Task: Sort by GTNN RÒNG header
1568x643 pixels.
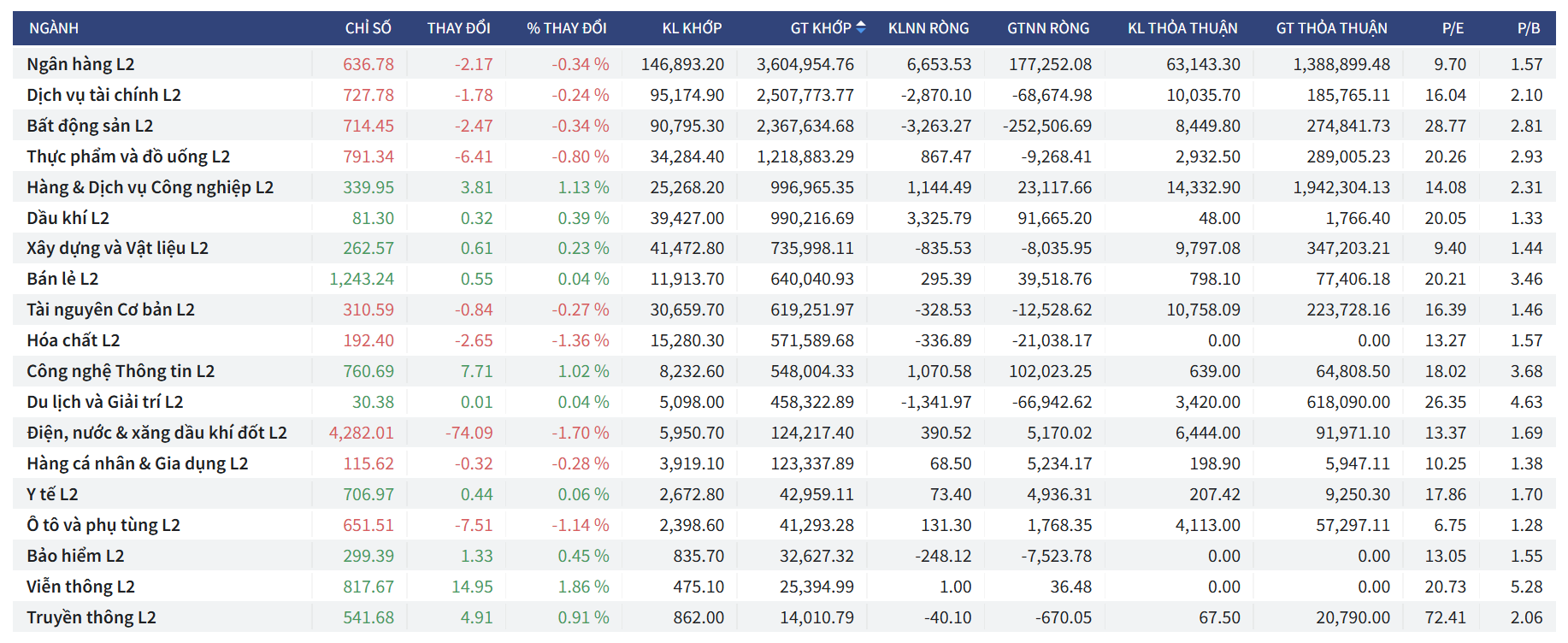Action: (x=1047, y=28)
